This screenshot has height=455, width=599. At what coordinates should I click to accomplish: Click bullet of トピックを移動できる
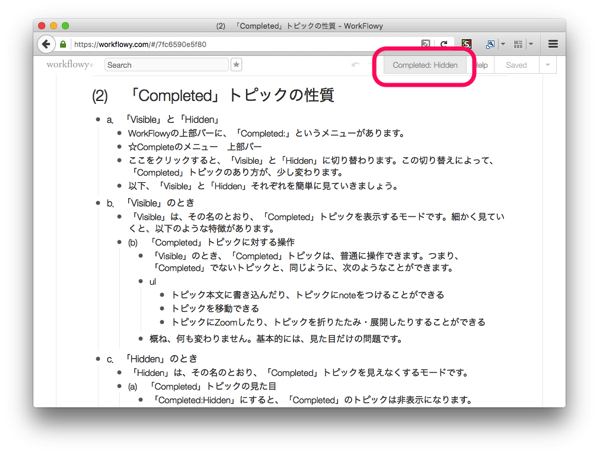tap(162, 308)
